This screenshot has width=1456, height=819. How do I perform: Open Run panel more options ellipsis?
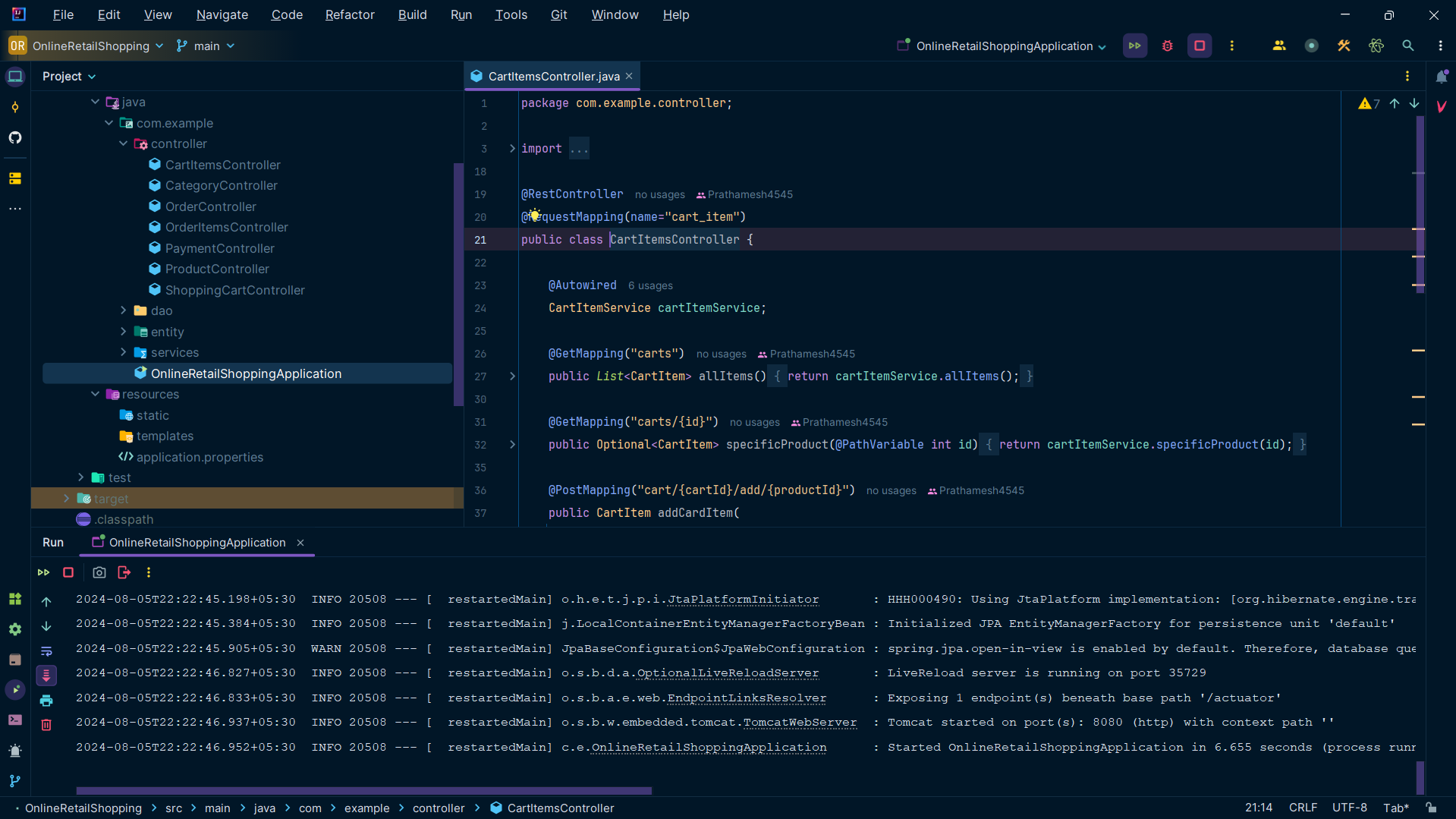[149, 572]
